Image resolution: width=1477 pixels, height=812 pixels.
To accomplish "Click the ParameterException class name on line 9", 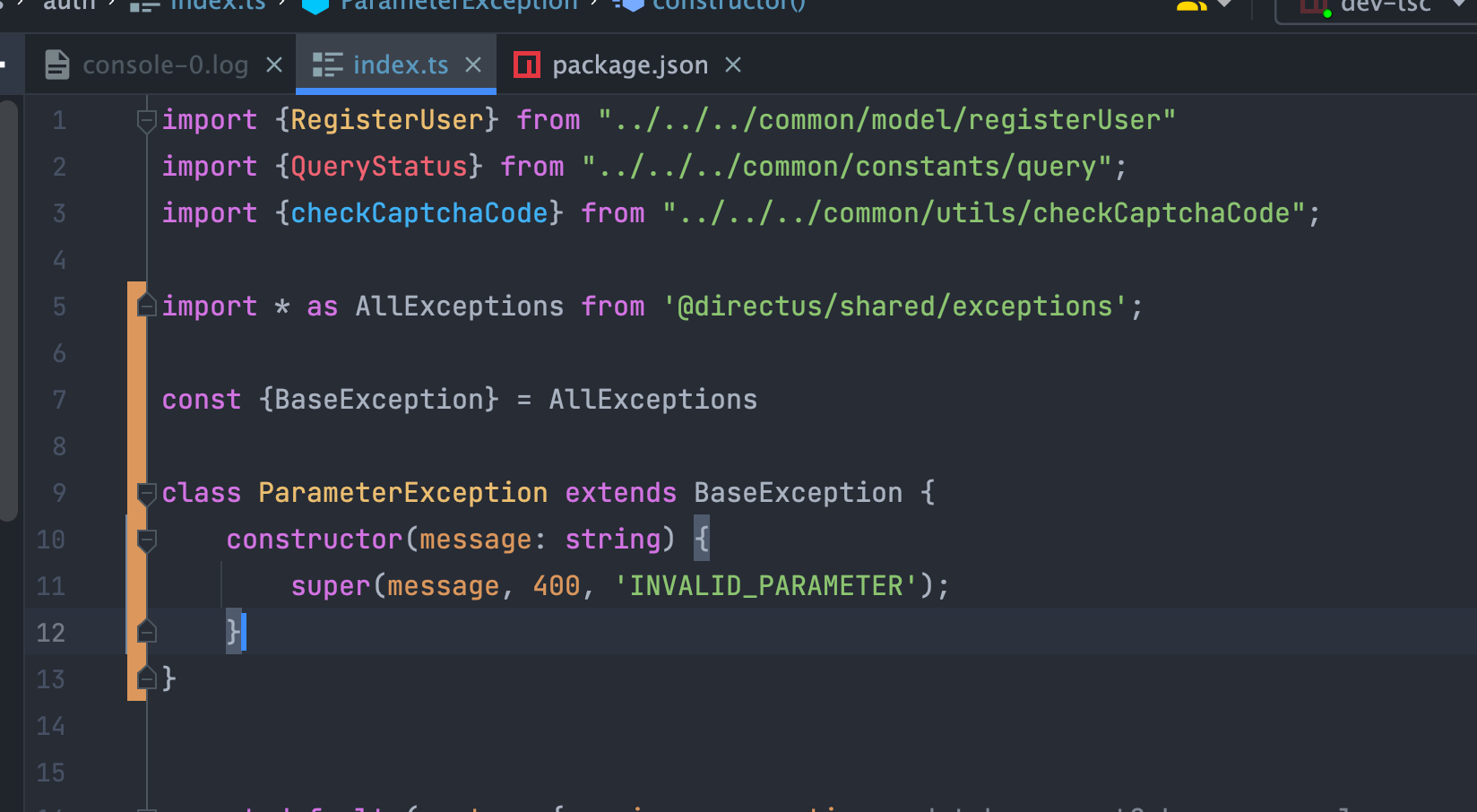I will 402,493.
